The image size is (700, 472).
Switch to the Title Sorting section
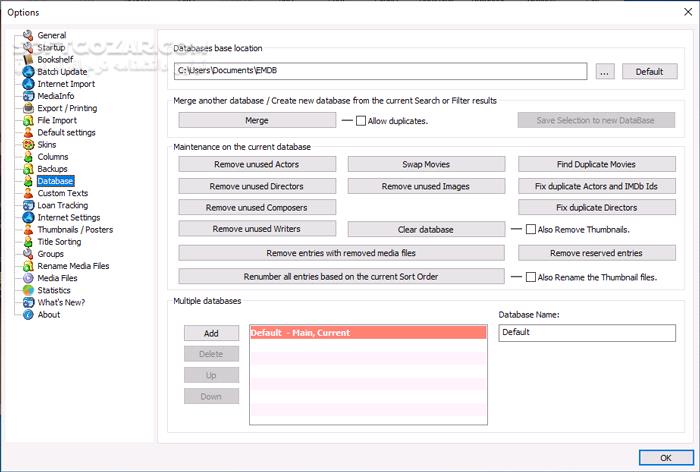[59, 242]
